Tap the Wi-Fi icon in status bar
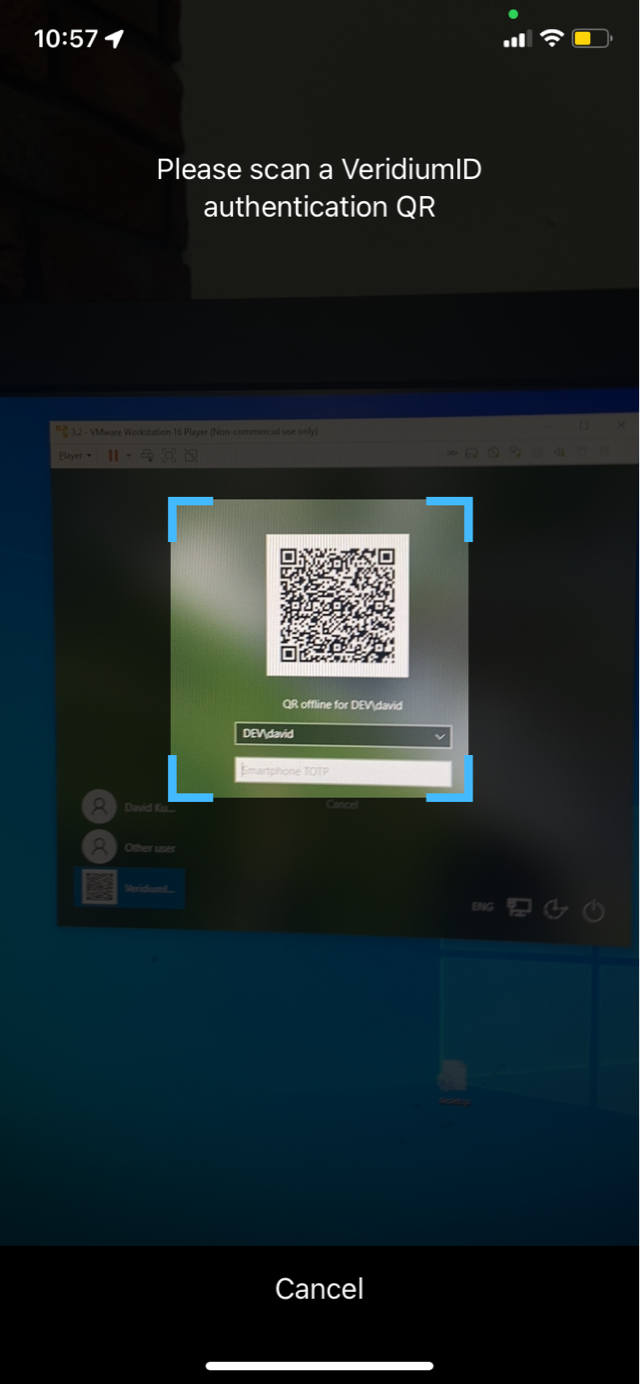The image size is (640, 1384). (x=551, y=39)
